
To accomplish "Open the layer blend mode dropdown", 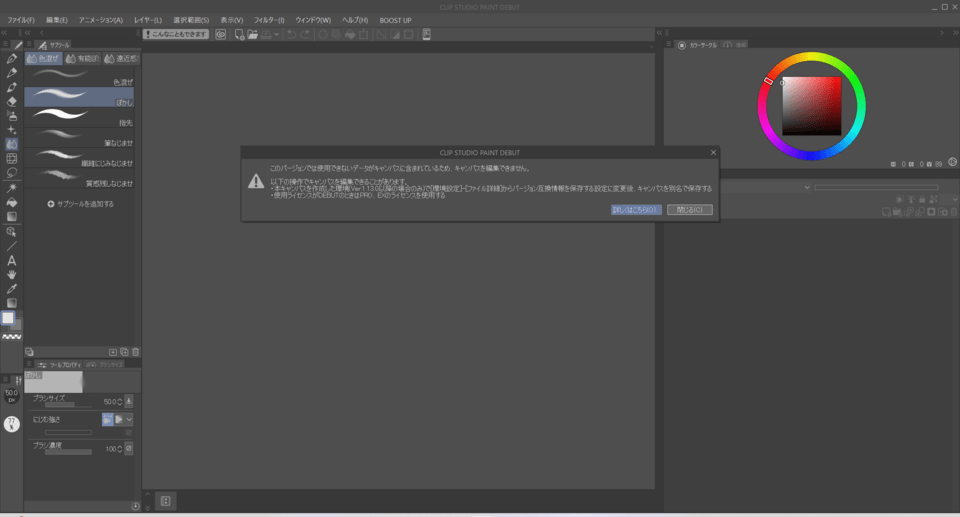I will (807, 187).
